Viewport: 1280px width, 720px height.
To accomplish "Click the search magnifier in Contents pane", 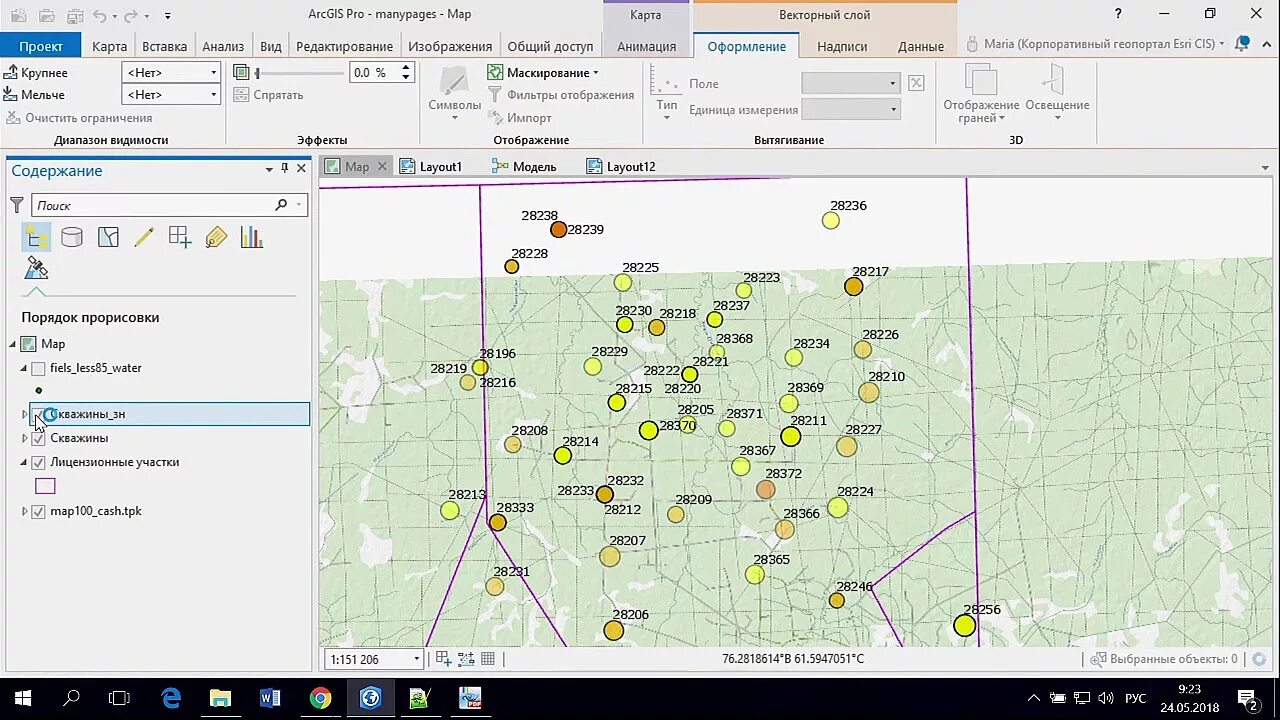I will pos(281,205).
